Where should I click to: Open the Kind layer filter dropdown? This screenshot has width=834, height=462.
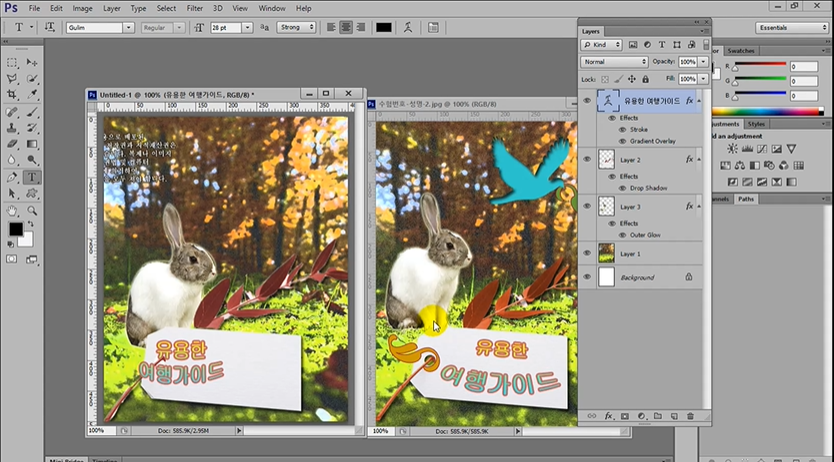602,45
